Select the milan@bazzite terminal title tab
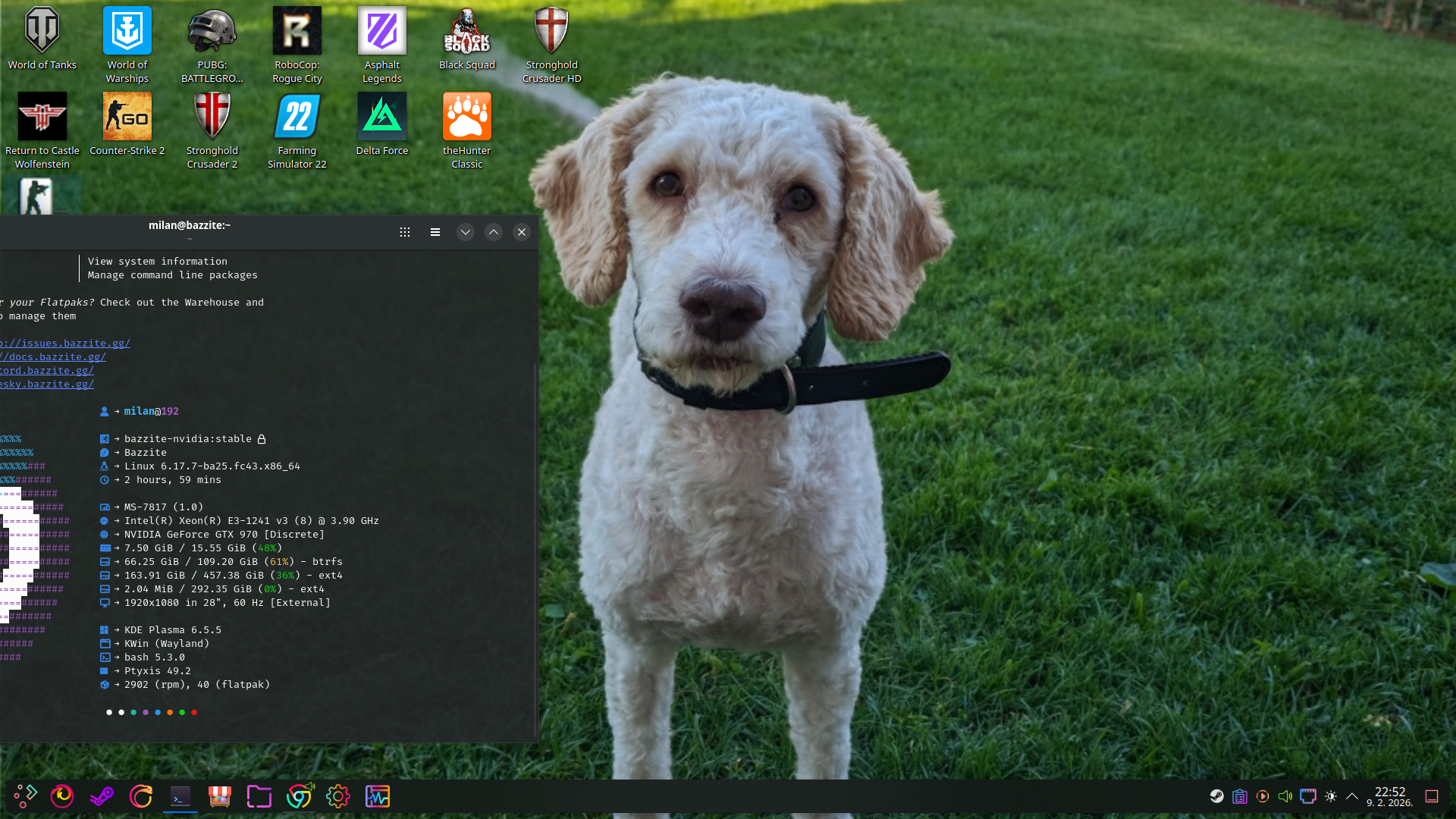Viewport: 1456px width, 819px height. click(x=190, y=225)
